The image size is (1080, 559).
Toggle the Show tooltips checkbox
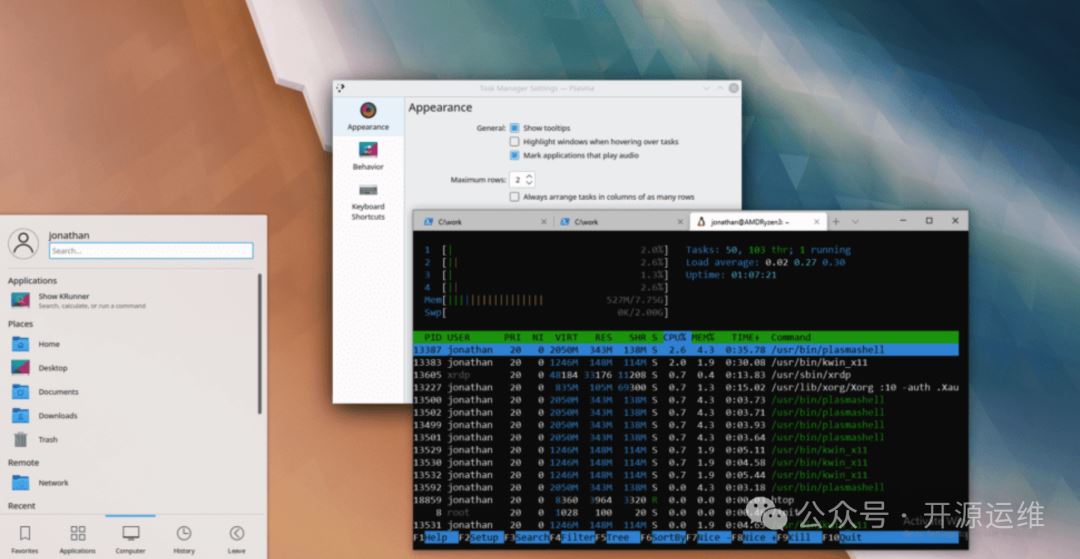(x=514, y=128)
